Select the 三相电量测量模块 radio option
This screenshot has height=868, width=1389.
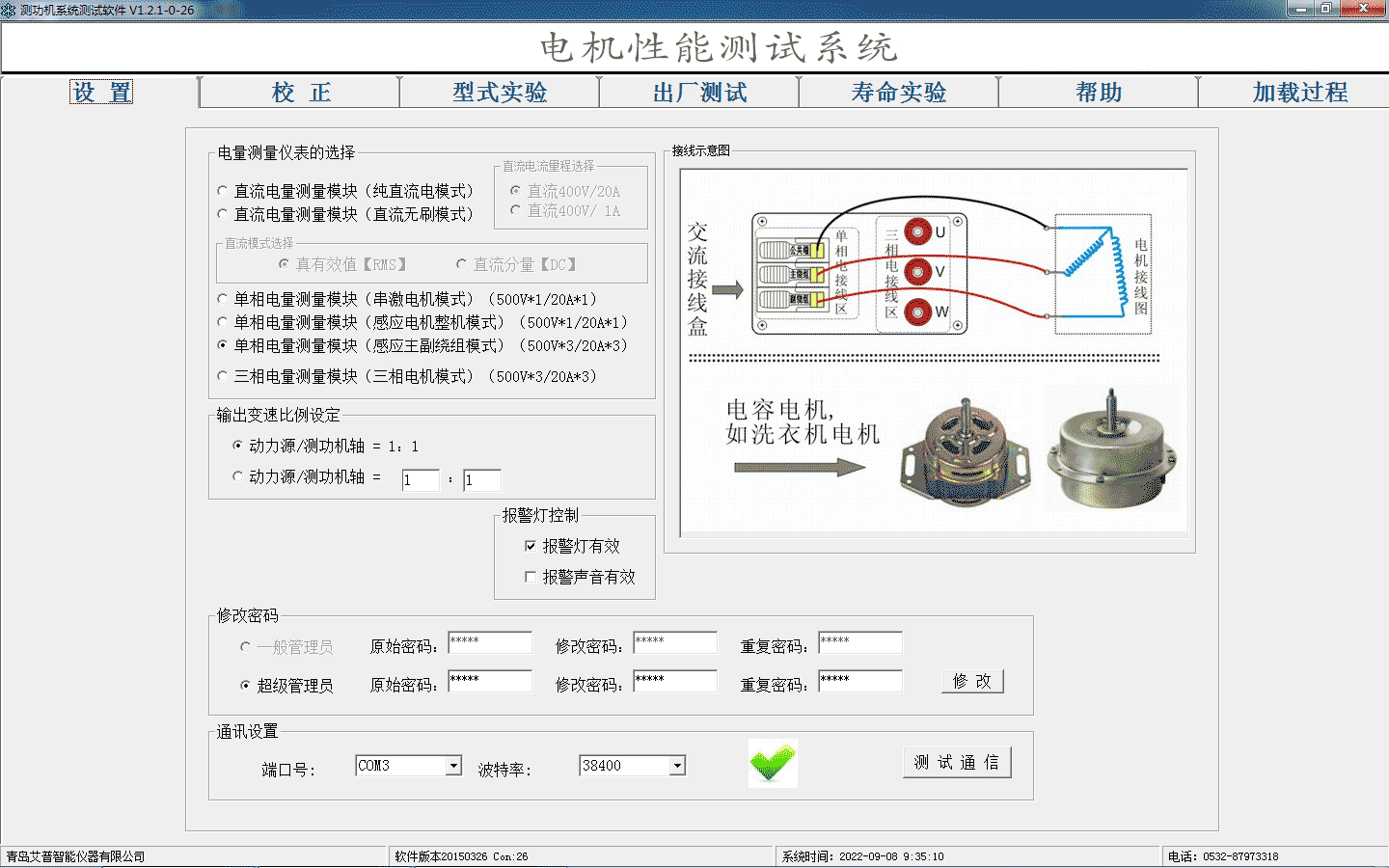[x=221, y=376]
